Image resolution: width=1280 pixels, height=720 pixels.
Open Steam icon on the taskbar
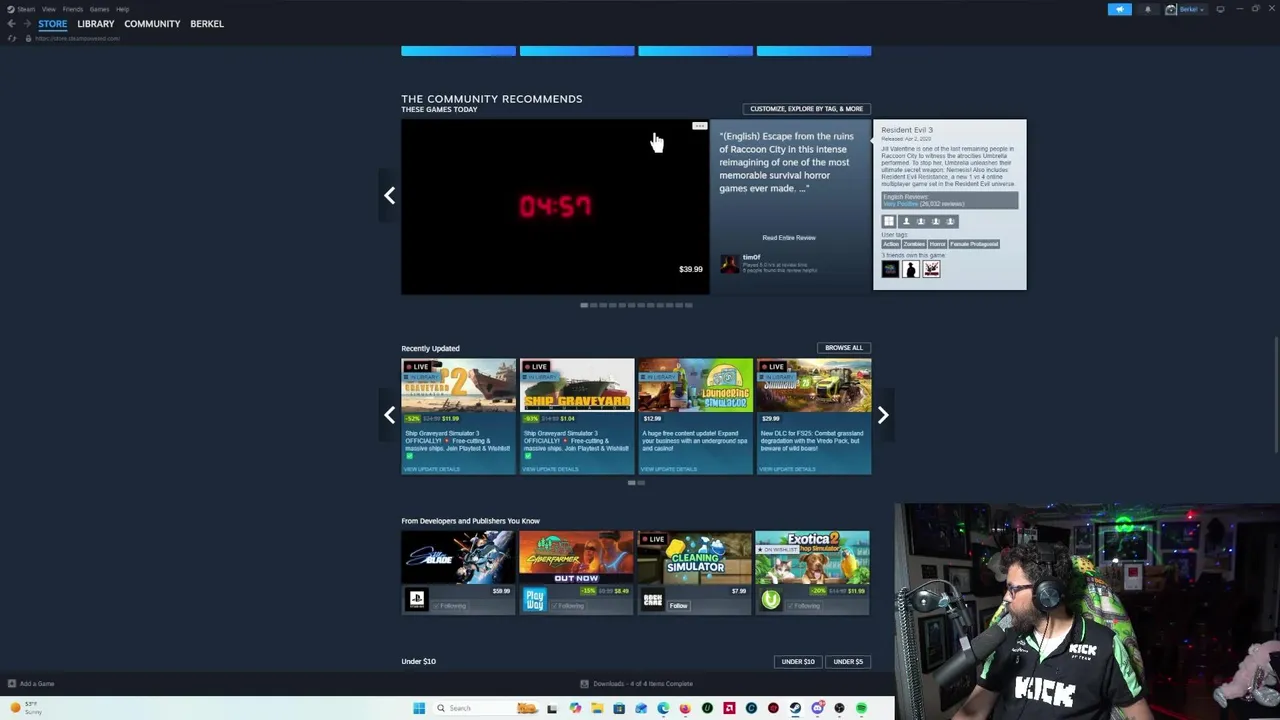pyautogui.click(x=795, y=708)
